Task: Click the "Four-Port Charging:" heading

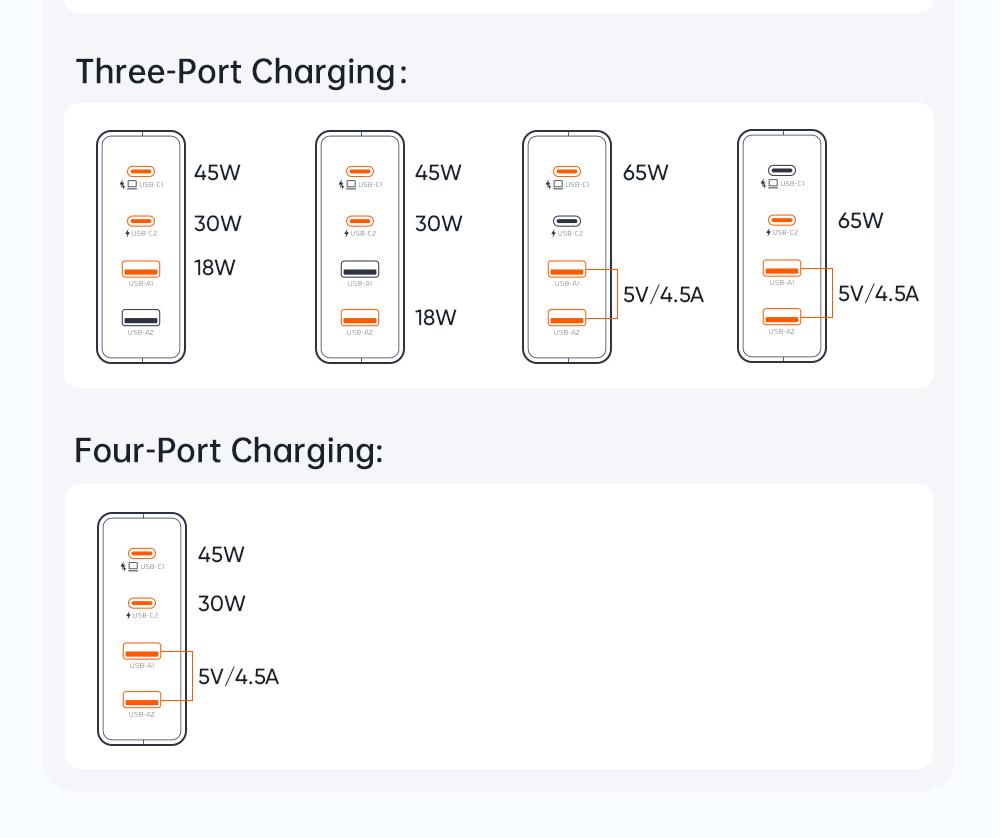Action: (228, 451)
